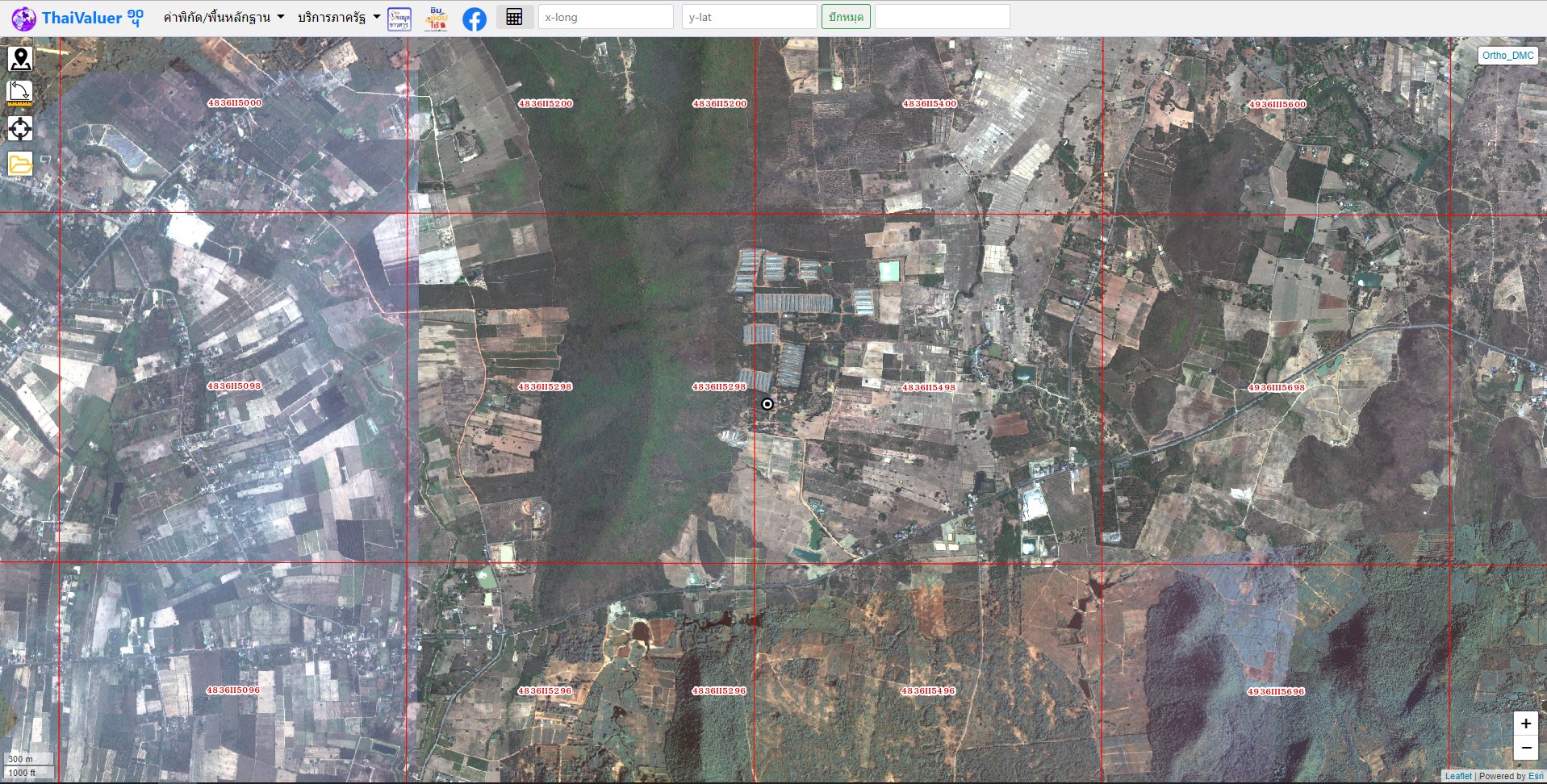Viewport: 1547px width, 784px height.
Task: Click the ThaiValuer globe logo
Action: coord(23,18)
